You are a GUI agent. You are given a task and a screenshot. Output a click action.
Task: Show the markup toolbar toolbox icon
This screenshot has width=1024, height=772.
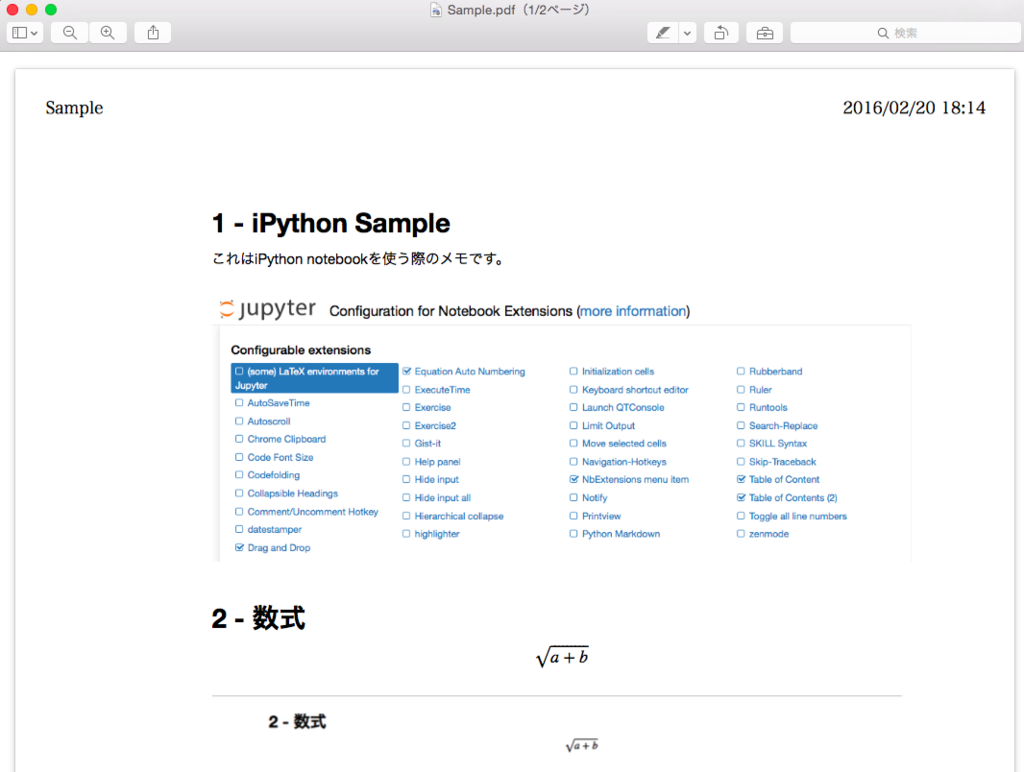[765, 33]
